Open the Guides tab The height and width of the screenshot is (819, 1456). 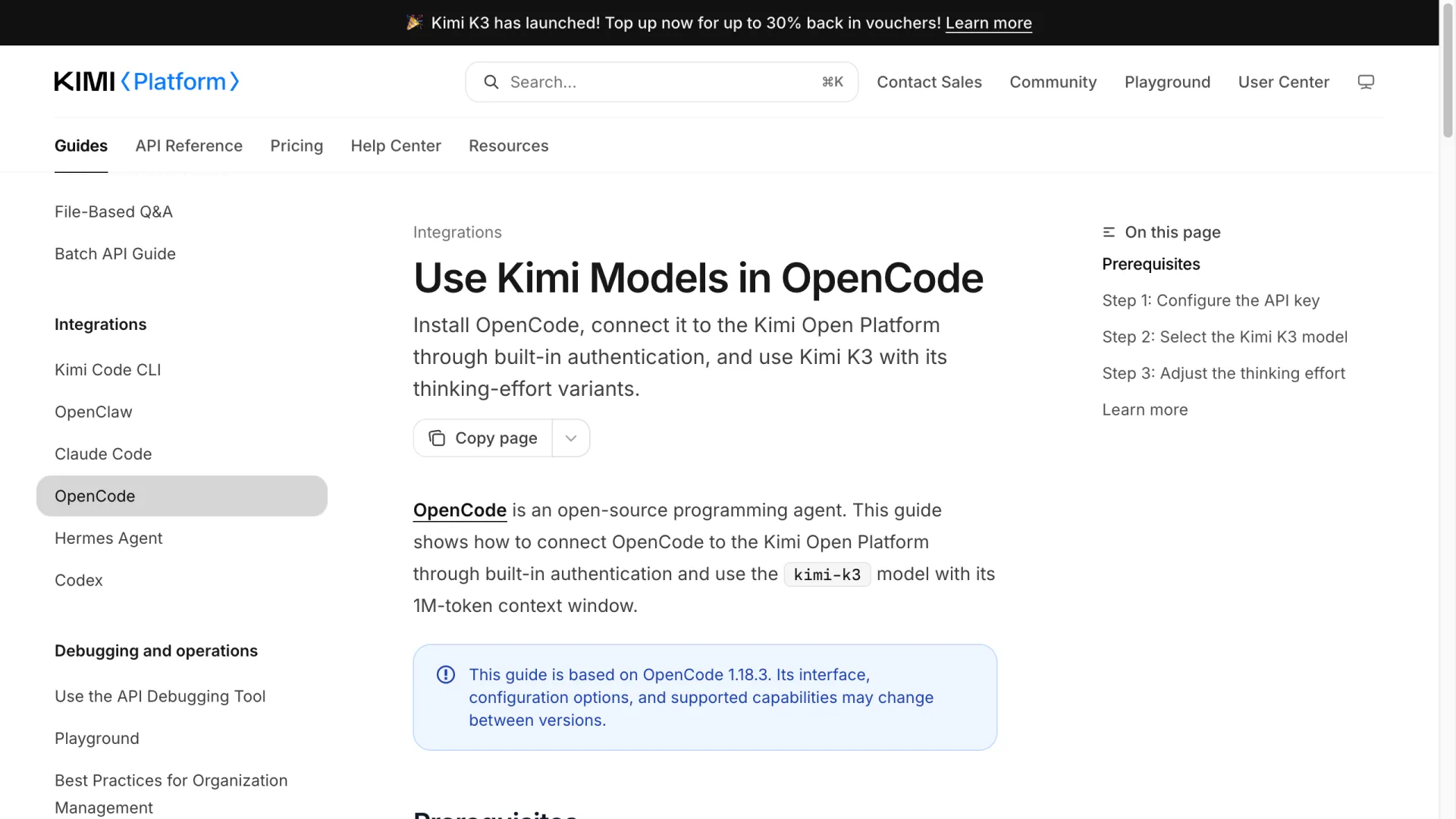click(x=81, y=146)
